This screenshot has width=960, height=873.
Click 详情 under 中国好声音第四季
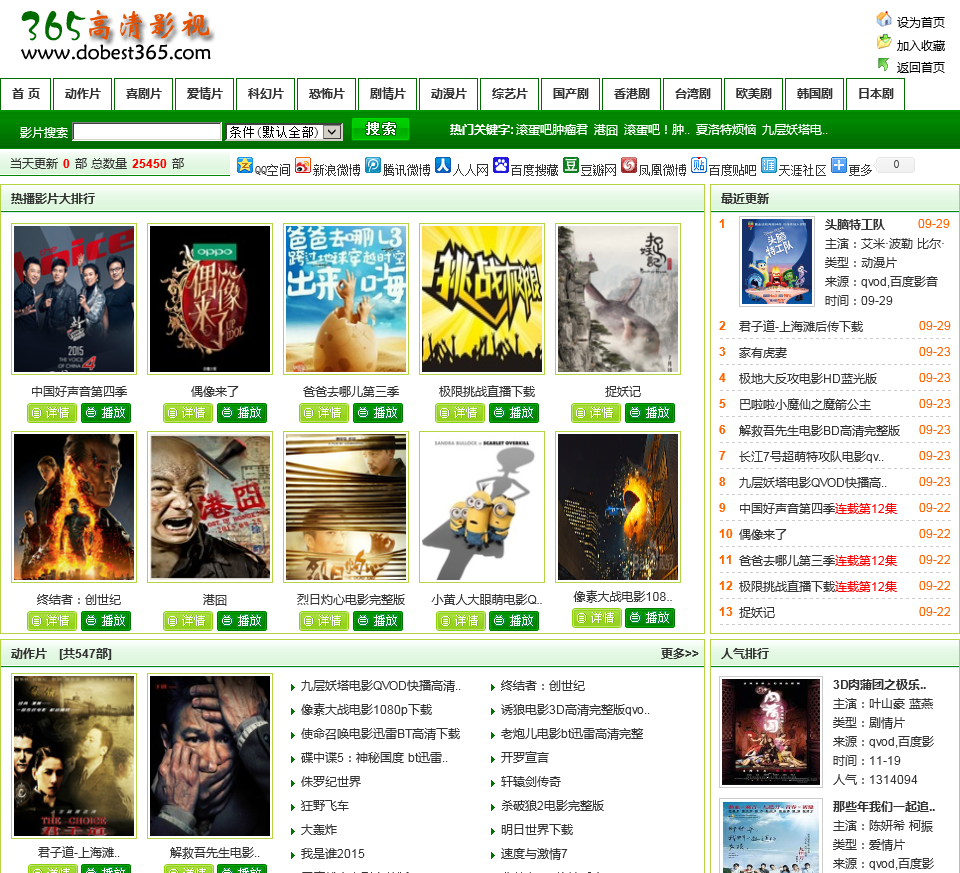coord(51,413)
